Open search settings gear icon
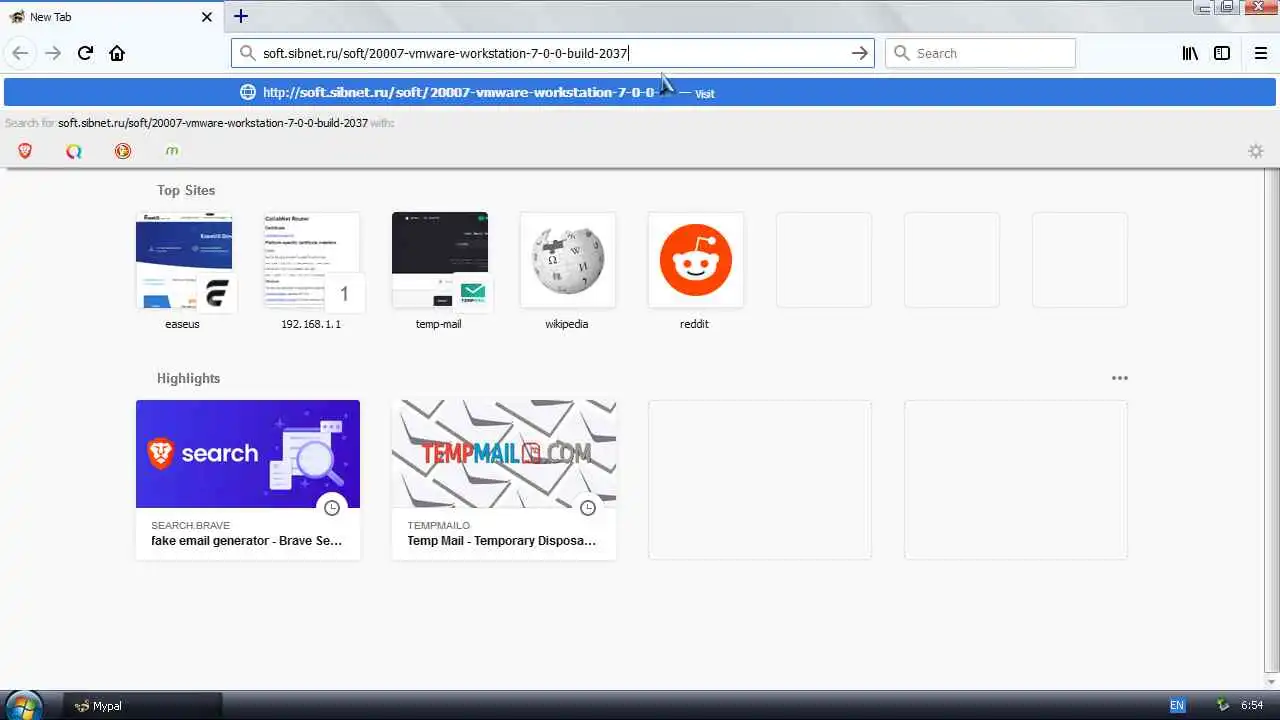Image resolution: width=1280 pixels, height=720 pixels. pyautogui.click(x=1256, y=151)
